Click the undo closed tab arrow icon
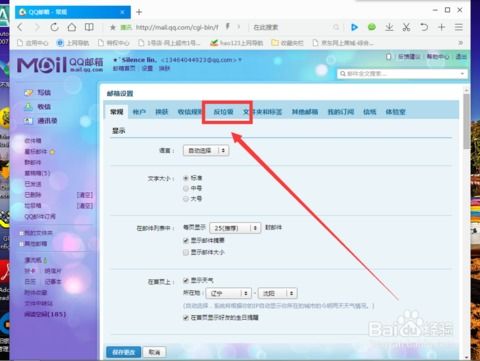The height and width of the screenshot is (361, 480). tap(424, 27)
